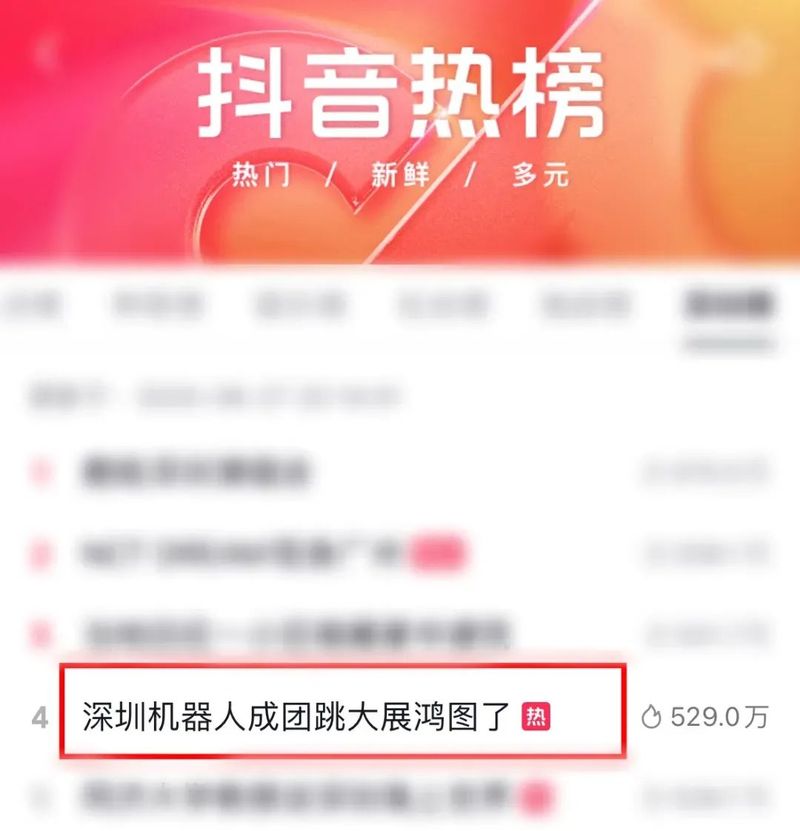Select the third blurred tab in the tab bar

tap(301, 305)
